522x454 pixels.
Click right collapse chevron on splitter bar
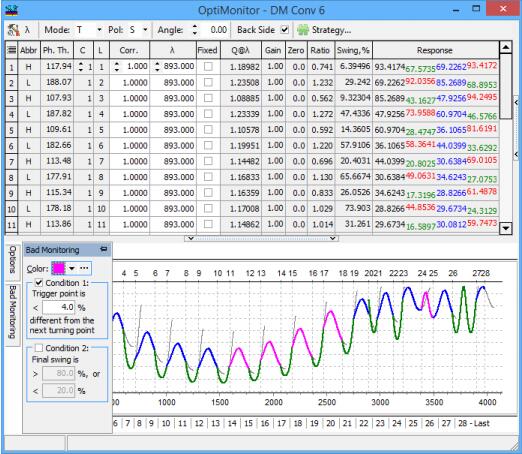pyautogui.click(x=332, y=238)
